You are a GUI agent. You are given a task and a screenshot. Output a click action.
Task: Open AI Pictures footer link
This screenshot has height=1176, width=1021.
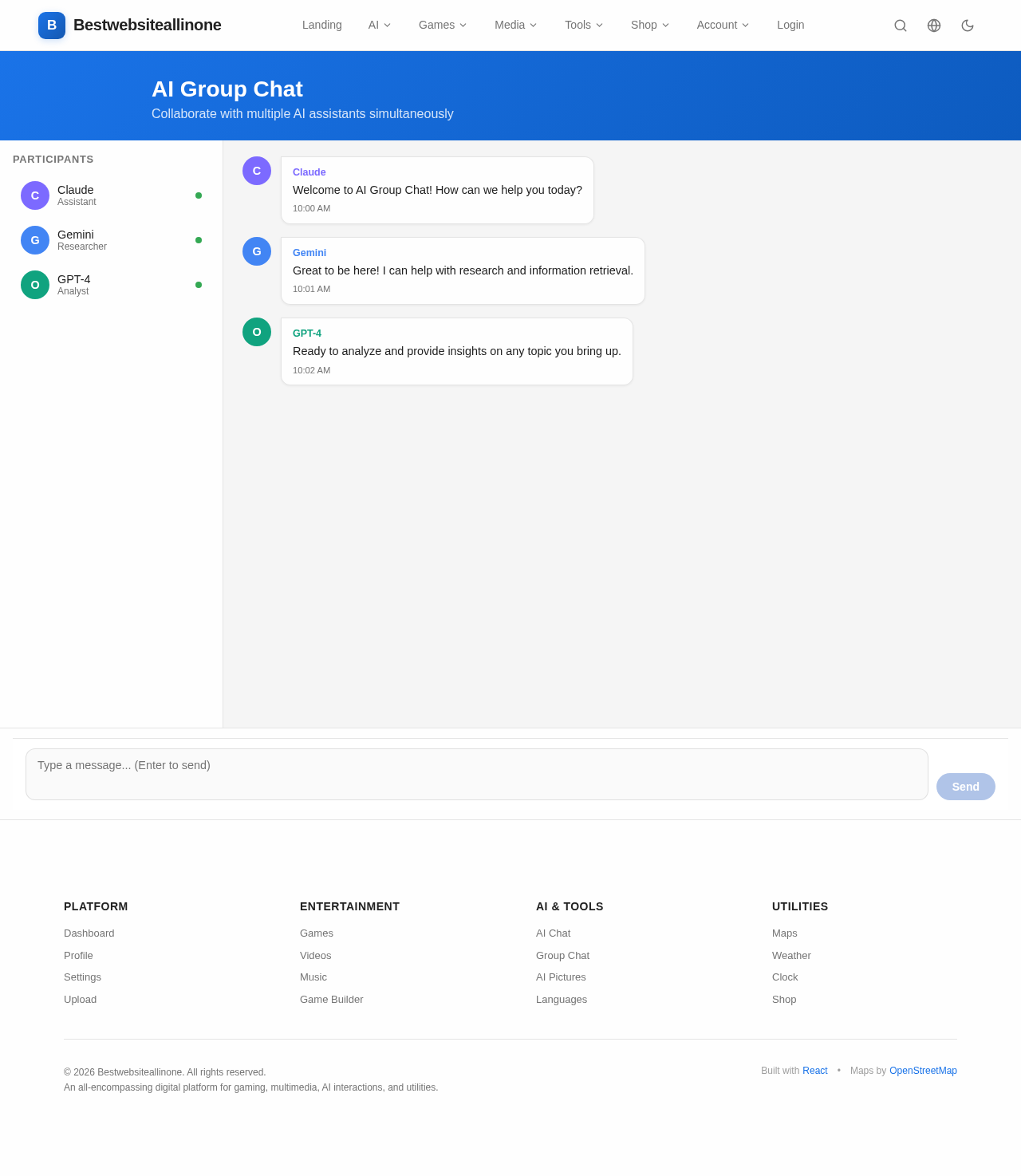pos(561,977)
